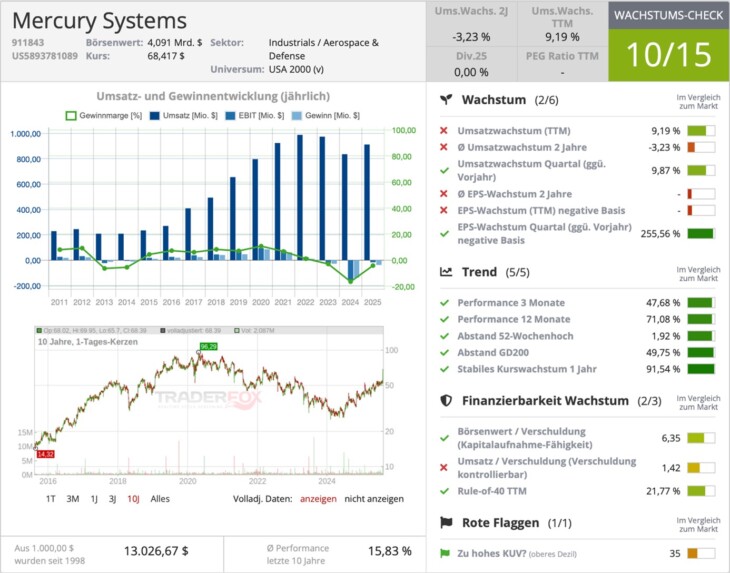Click red X beside Ø Umsatzwachstum 2 Jahre
The image size is (730, 573).
click(444, 147)
